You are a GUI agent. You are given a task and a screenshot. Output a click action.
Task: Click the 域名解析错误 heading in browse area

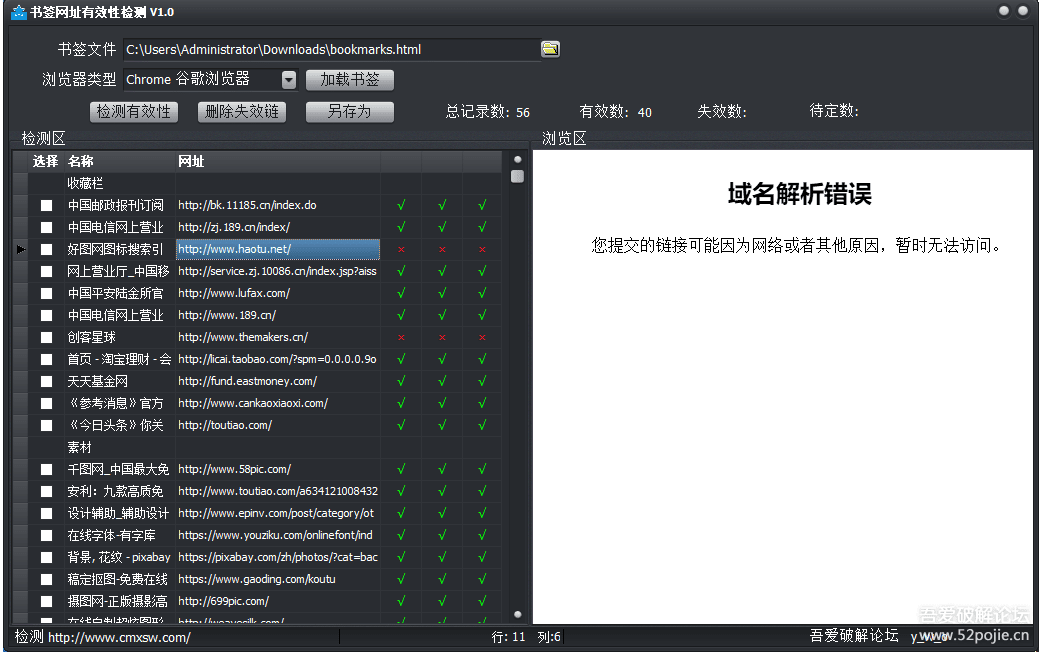799,194
